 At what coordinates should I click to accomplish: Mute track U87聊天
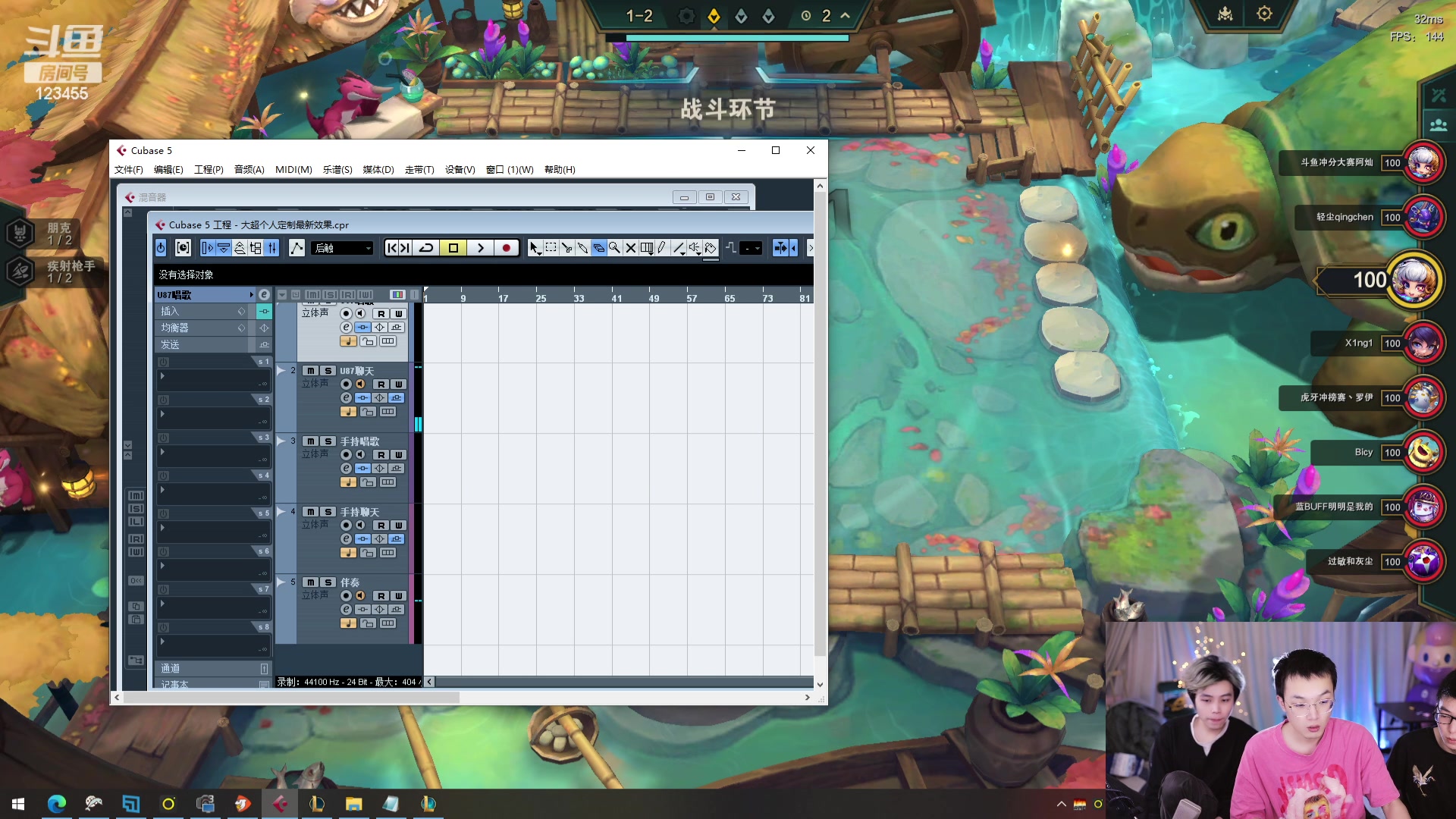coord(311,371)
